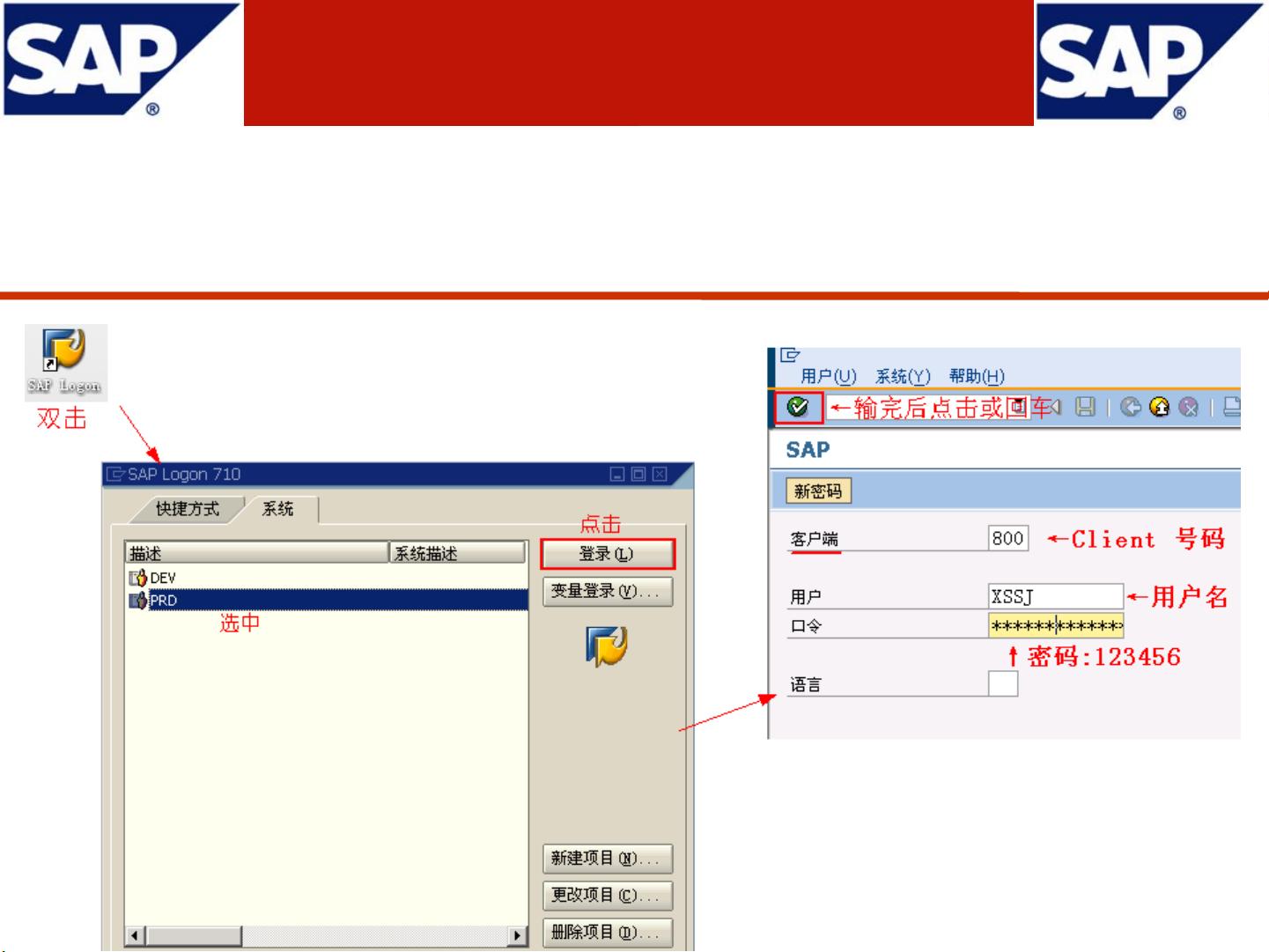Click the 客户端 field label
The width and height of the screenshot is (1269, 952).
814,539
